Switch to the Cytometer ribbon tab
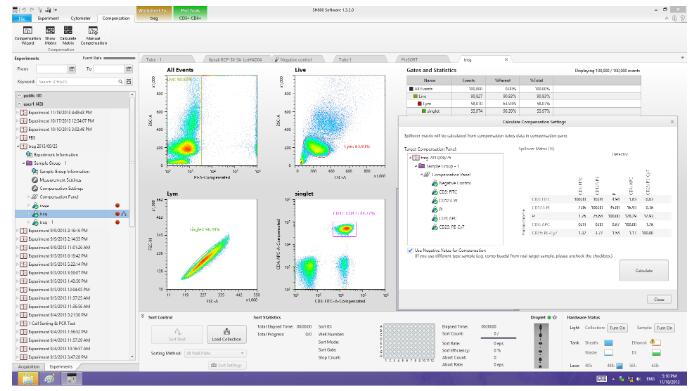 [x=81, y=18]
